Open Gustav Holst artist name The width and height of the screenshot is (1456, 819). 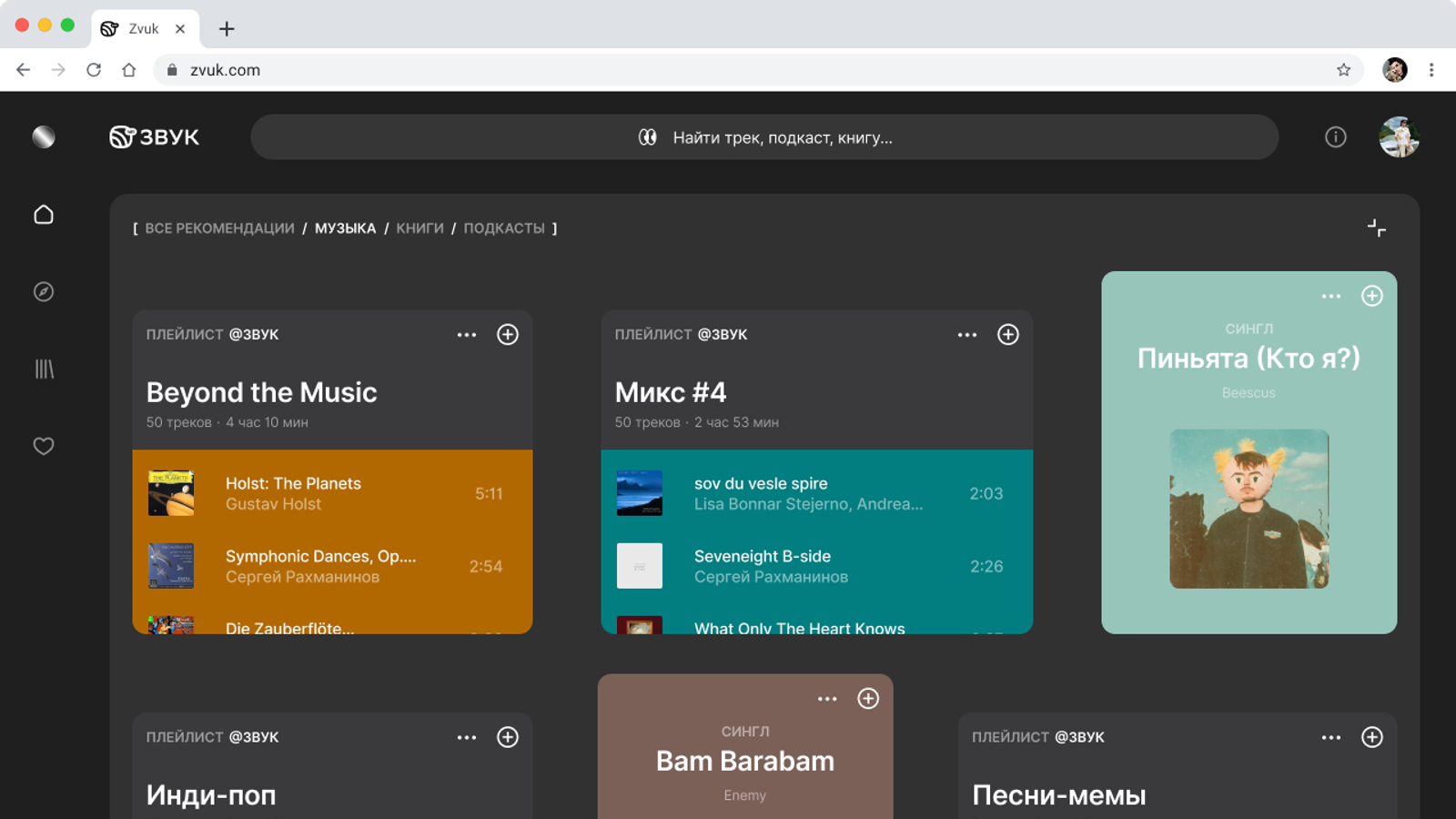pyautogui.click(x=273, y=504)
